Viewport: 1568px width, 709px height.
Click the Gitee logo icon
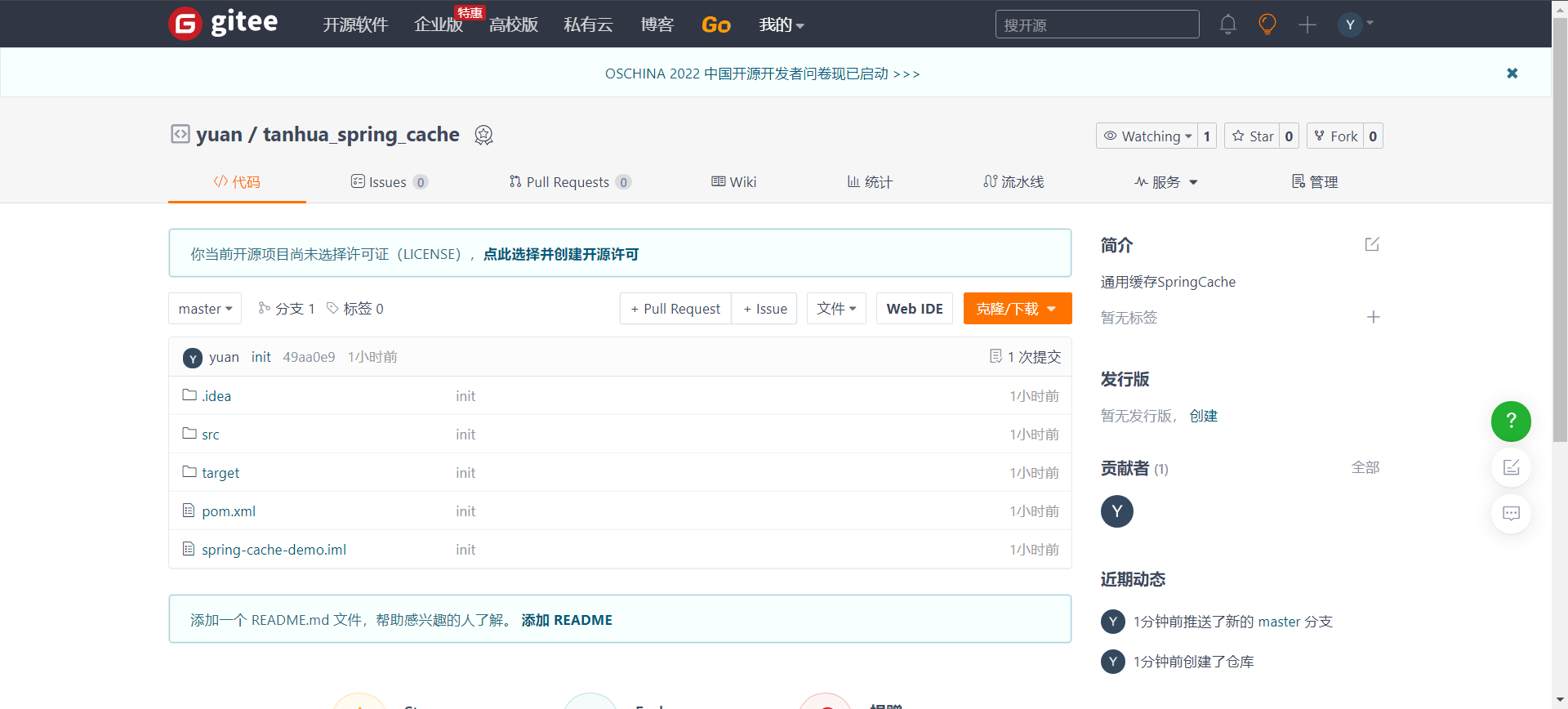click(x=185, y=24)
